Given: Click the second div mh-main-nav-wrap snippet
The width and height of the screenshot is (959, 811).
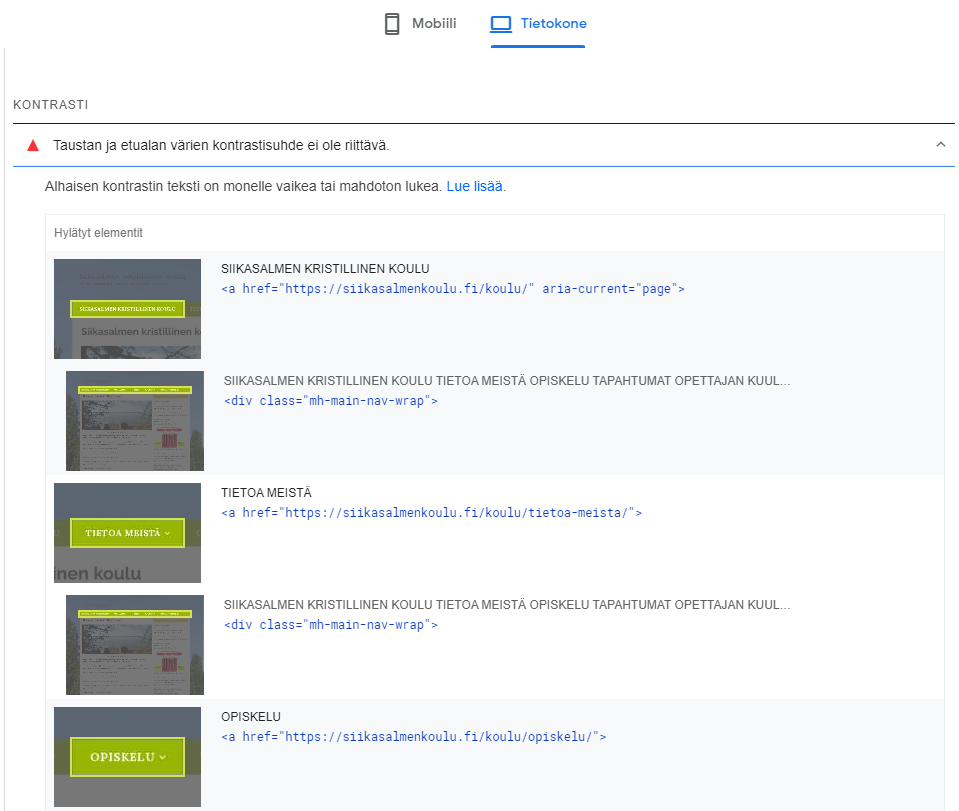Looking at the screenshot, I should 331,624.
